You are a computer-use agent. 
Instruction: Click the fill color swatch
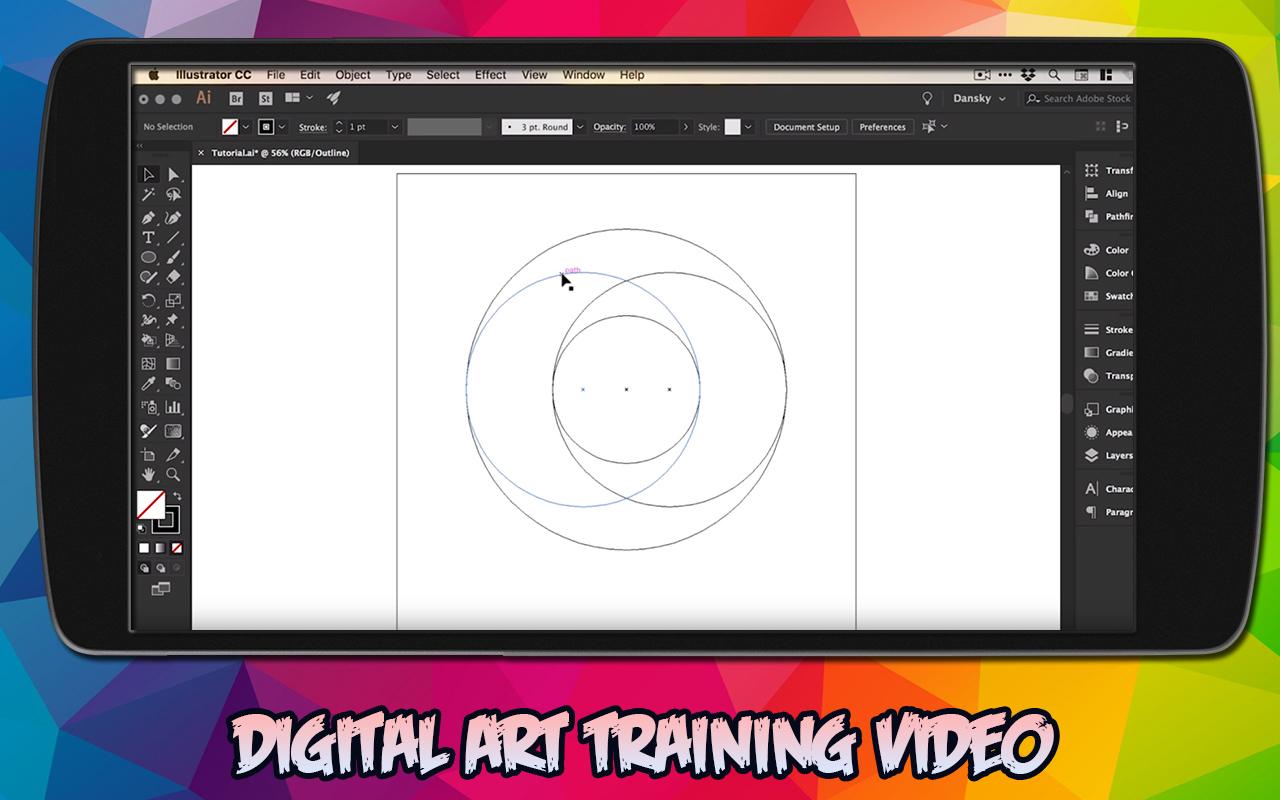pos(150,504)
